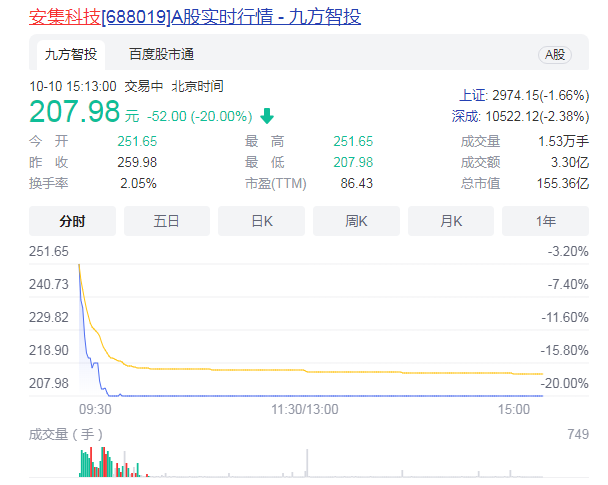Click the 11:30/13:00 time axis label

point(305,409)
